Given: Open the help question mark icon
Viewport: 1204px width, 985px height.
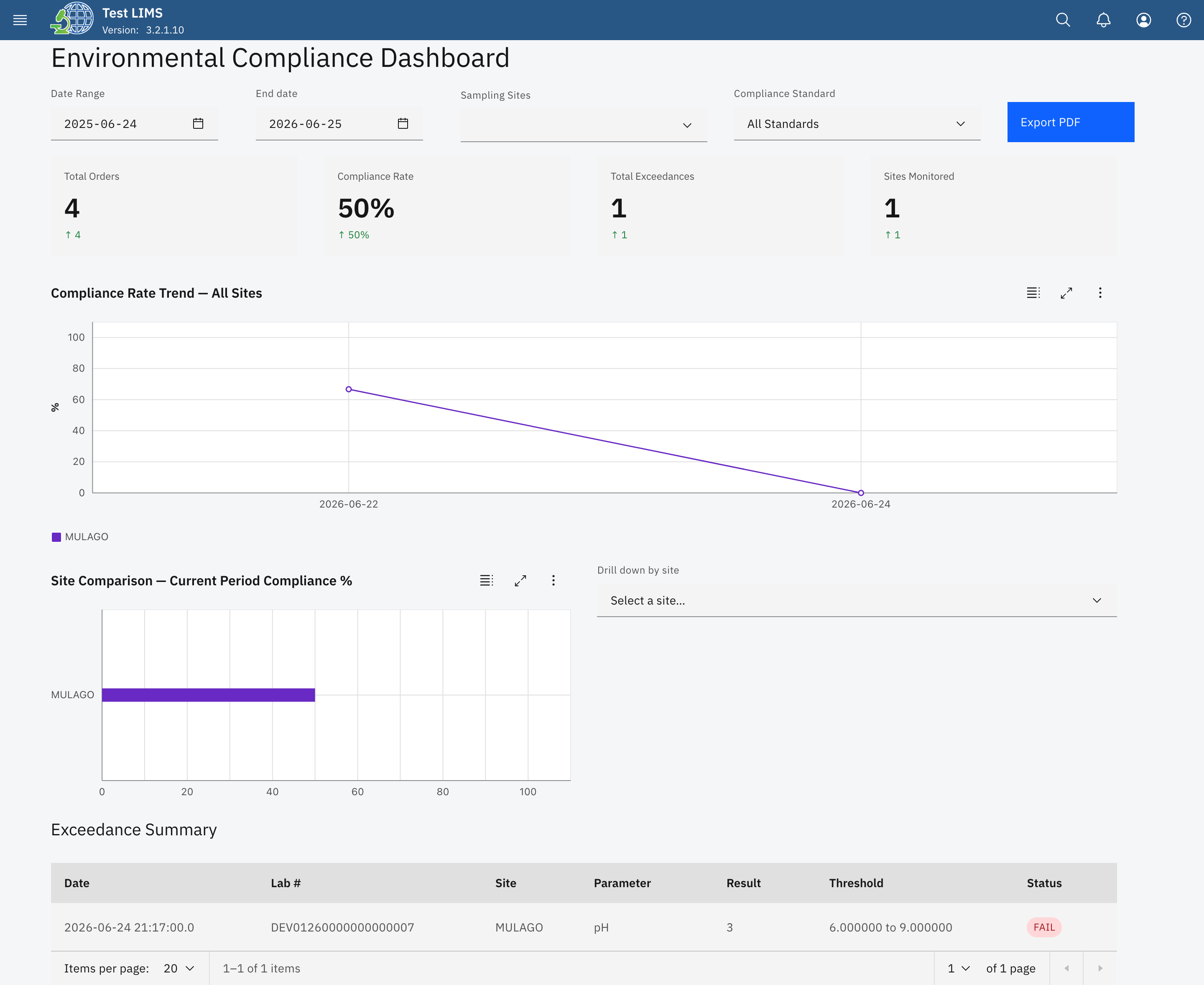Looking at the screenshot, I should 1184,20.
